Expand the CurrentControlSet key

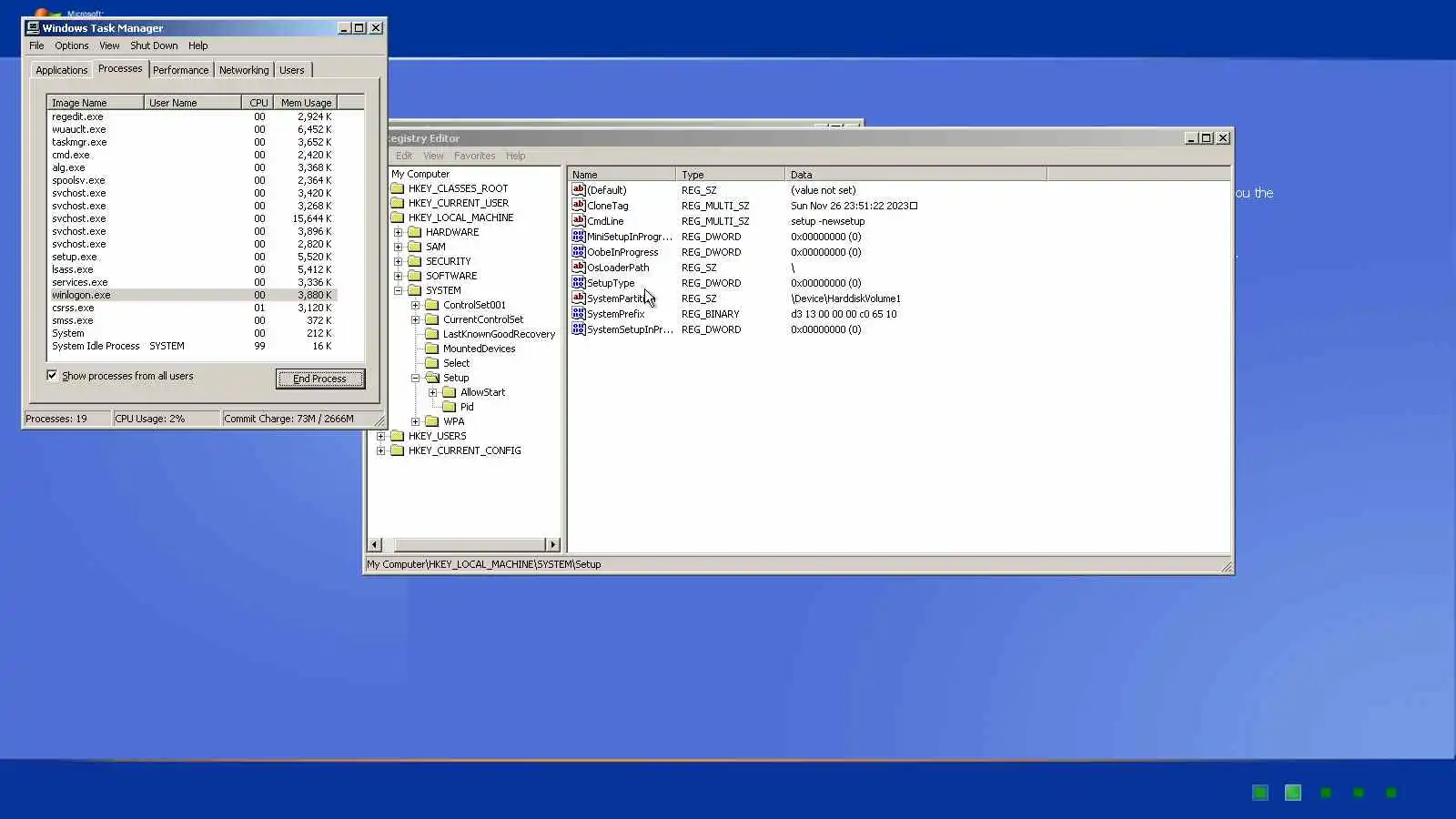(x=415, y=319)
